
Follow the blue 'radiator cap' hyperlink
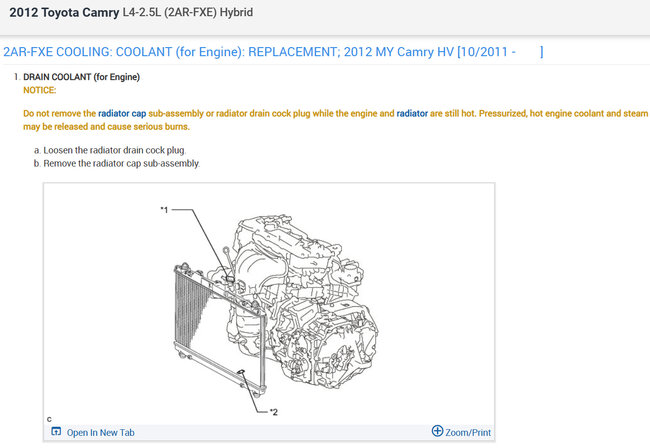tap(122, 114)
